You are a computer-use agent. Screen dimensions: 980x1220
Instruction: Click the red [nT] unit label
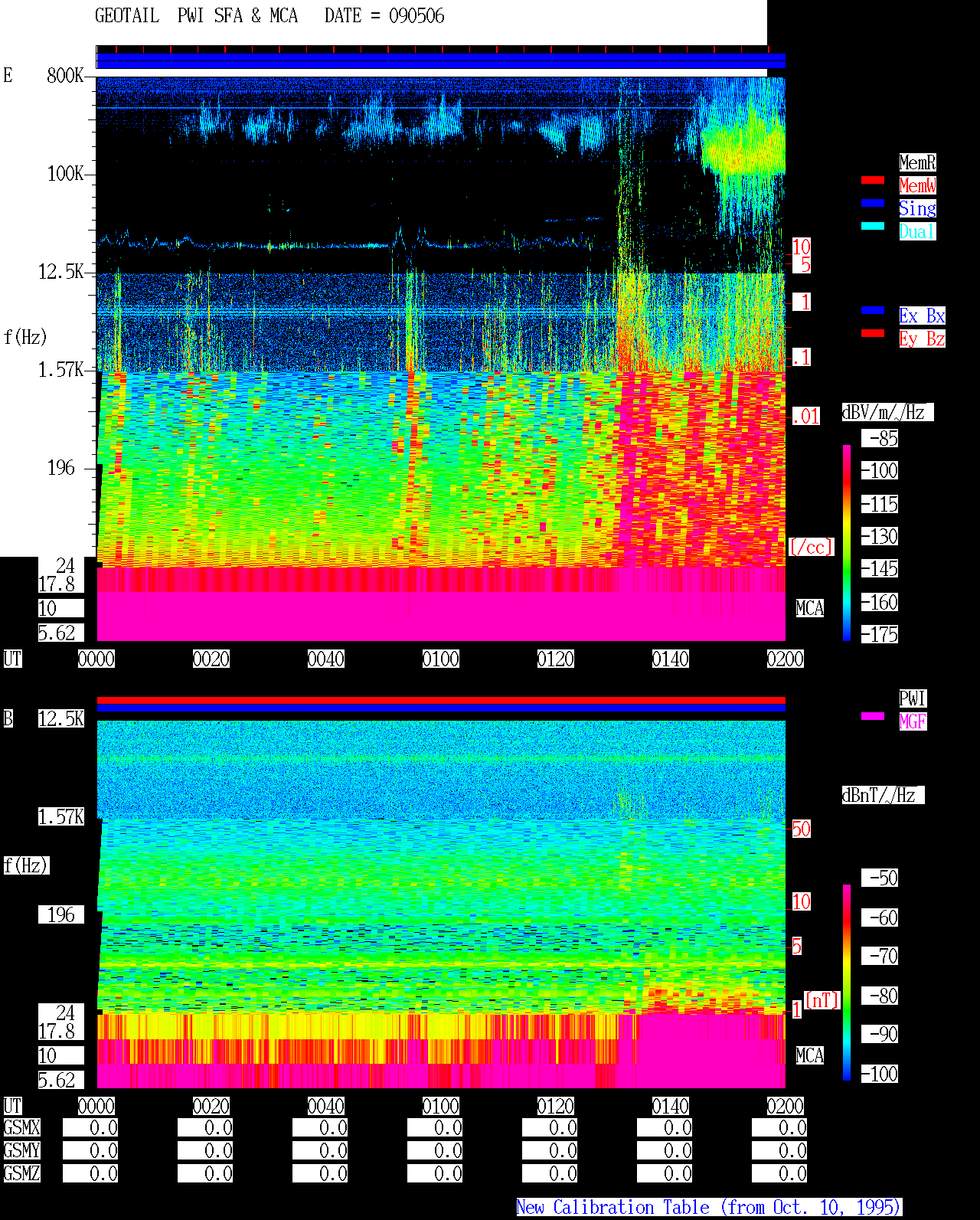coord(822,1000)
